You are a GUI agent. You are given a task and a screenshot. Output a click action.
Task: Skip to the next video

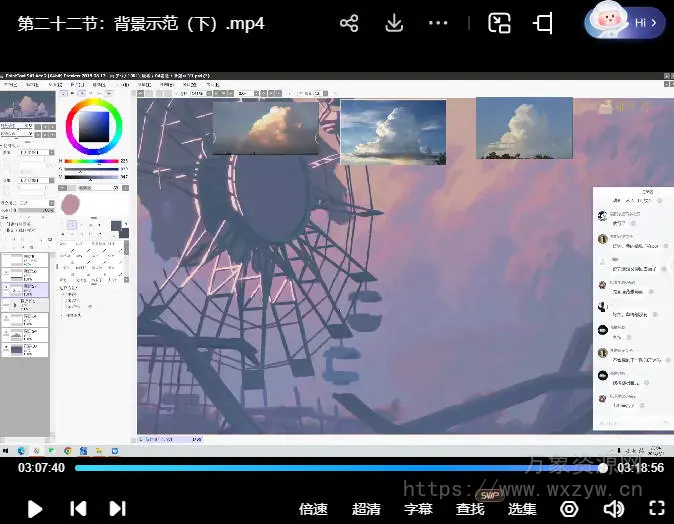[x=117, y=508]
